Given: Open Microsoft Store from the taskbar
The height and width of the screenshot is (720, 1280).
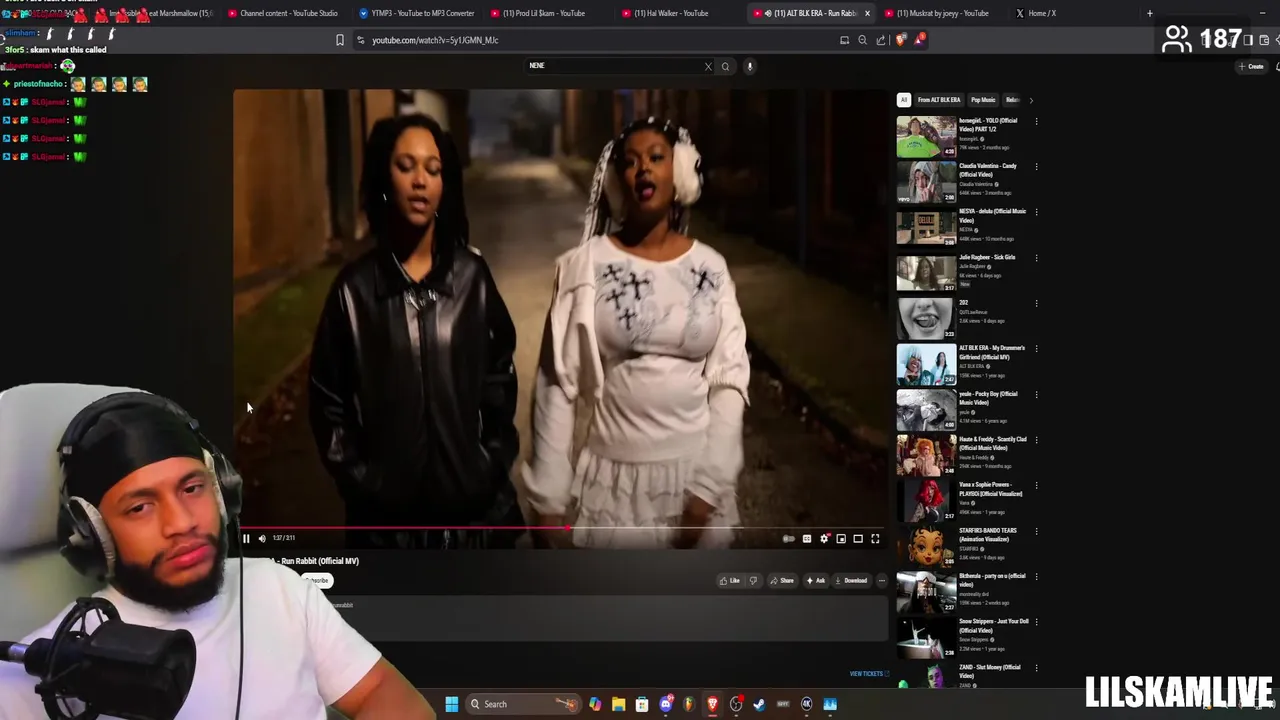Looking at the screenshot, I should [642, 704].
